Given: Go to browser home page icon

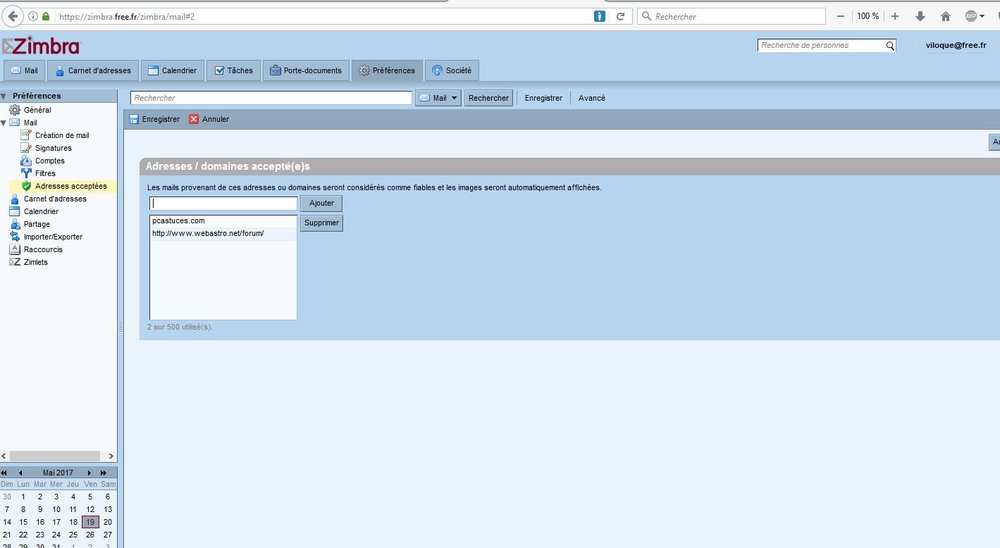Looking at the screenshot, I should pos(945,16).
